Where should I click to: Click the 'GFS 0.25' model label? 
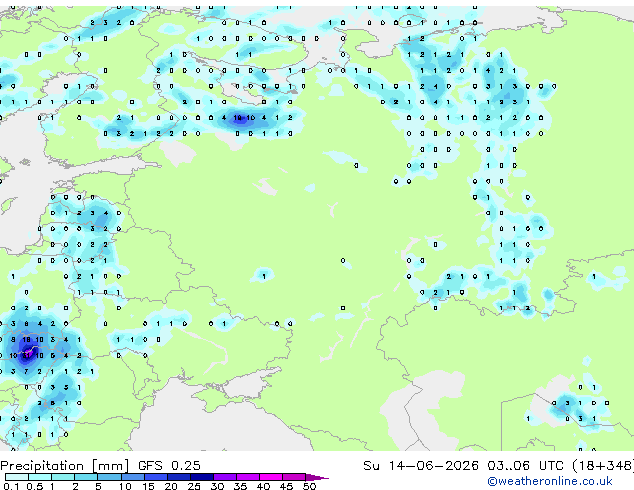tap(169, 466)
